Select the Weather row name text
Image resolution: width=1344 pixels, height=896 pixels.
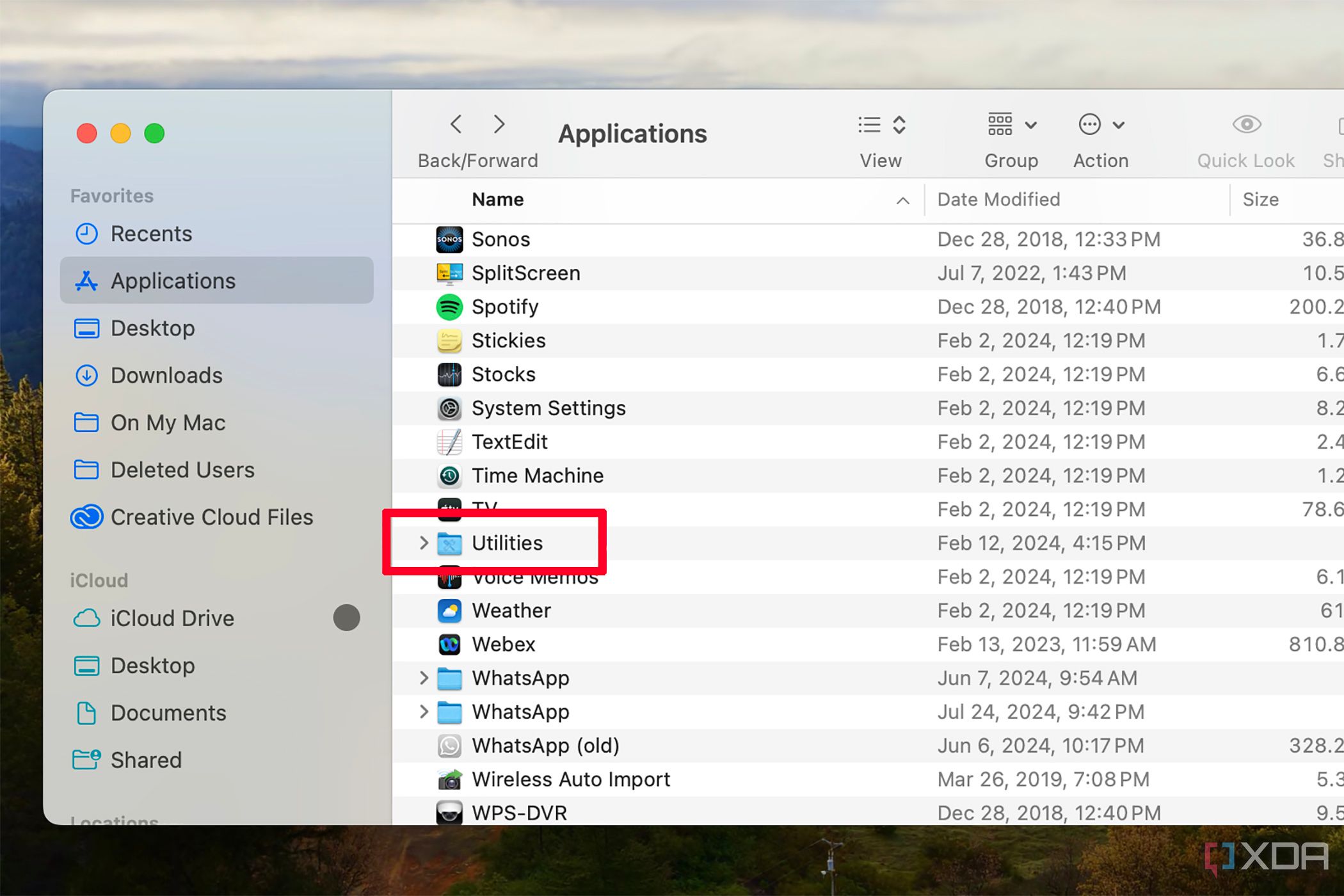click(x=511, y=611)
